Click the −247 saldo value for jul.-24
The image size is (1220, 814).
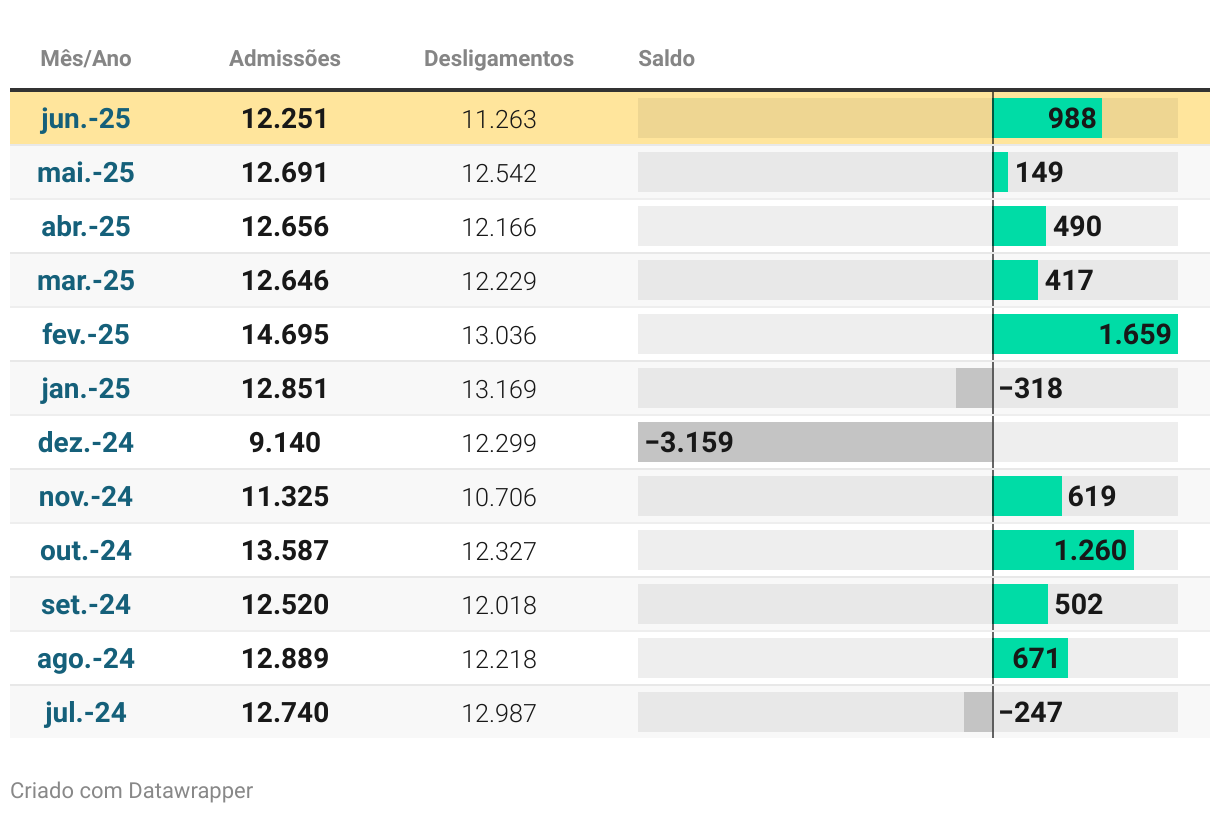pos(1031,712)
